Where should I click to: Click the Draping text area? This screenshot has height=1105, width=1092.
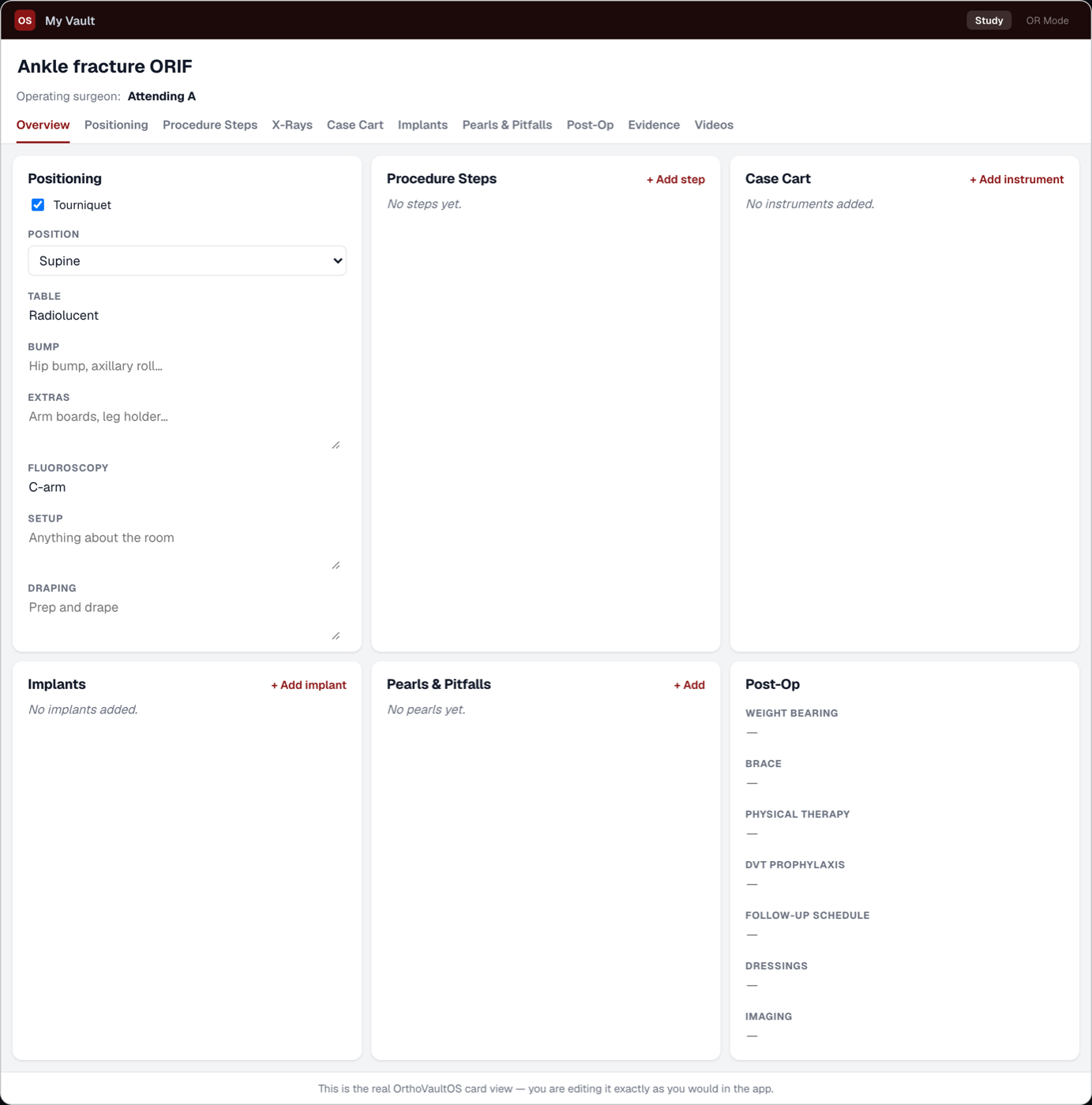coord(185,619)
